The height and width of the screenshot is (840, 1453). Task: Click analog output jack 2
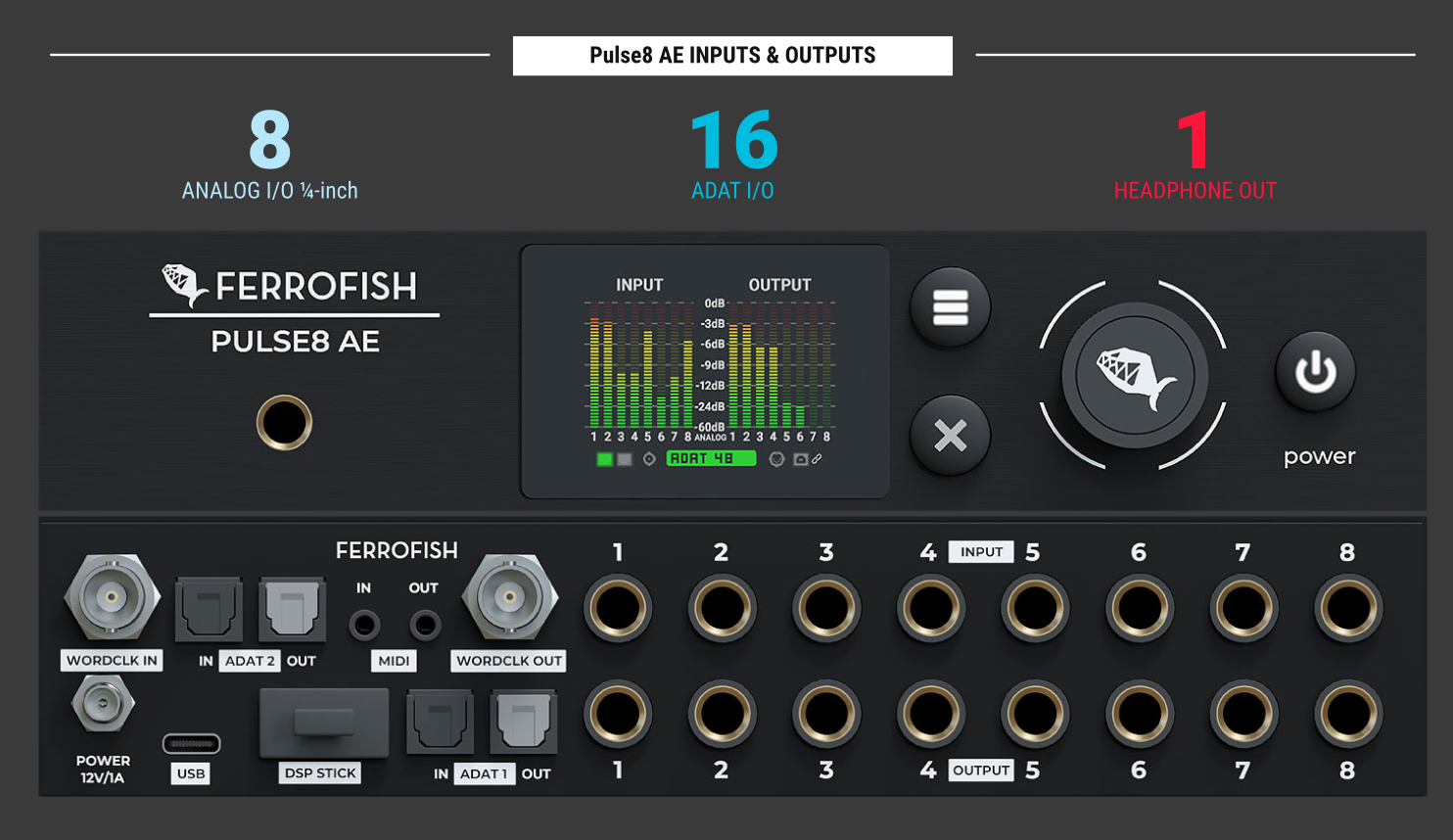click(722, 714)
